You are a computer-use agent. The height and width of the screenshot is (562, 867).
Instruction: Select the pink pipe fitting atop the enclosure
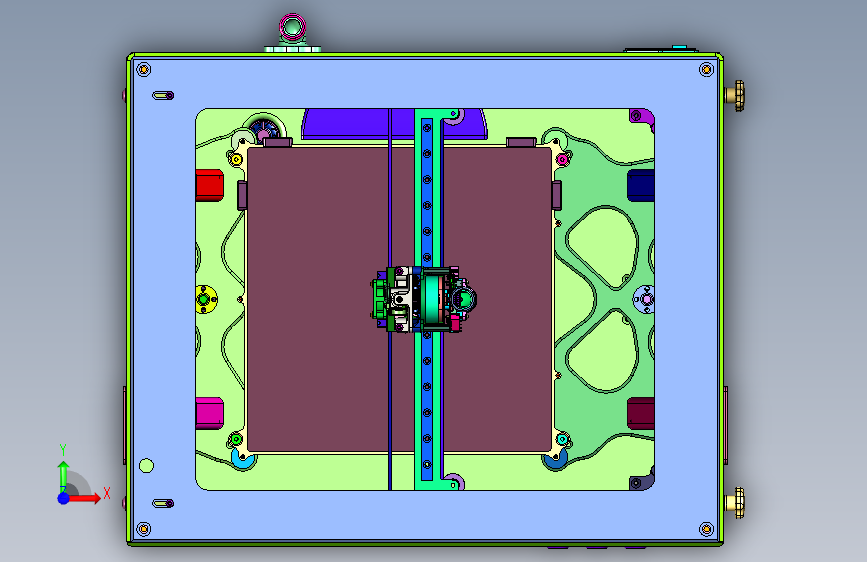pyautogui.click(x=293, y=28)
